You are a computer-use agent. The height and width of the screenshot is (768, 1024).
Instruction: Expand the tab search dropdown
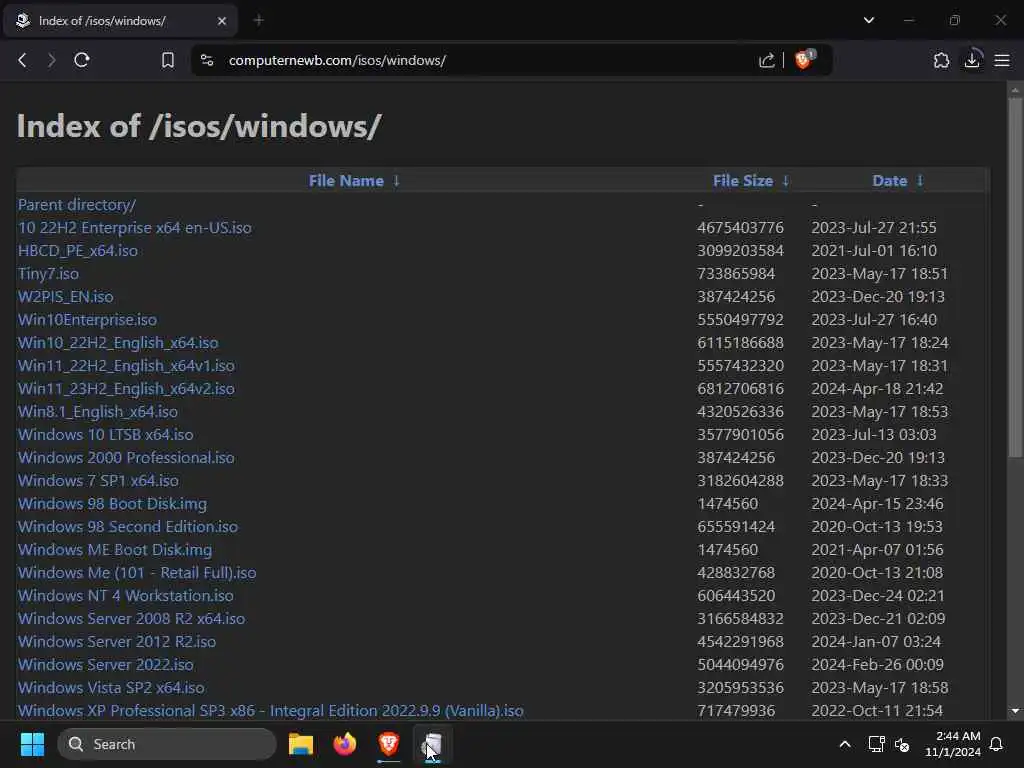(x=869, y=20)
